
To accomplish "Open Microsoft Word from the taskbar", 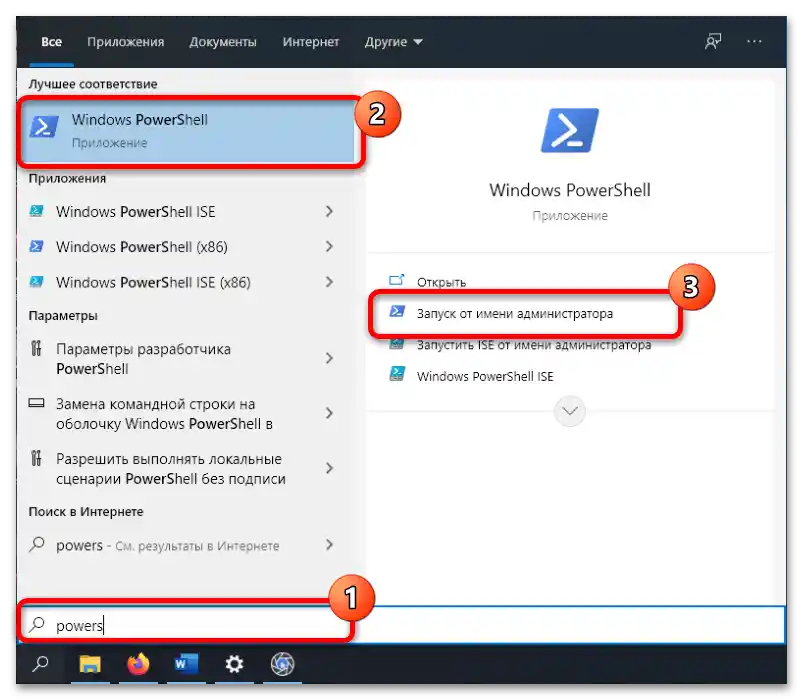I will pyautogui.click(x=186, y=664).
